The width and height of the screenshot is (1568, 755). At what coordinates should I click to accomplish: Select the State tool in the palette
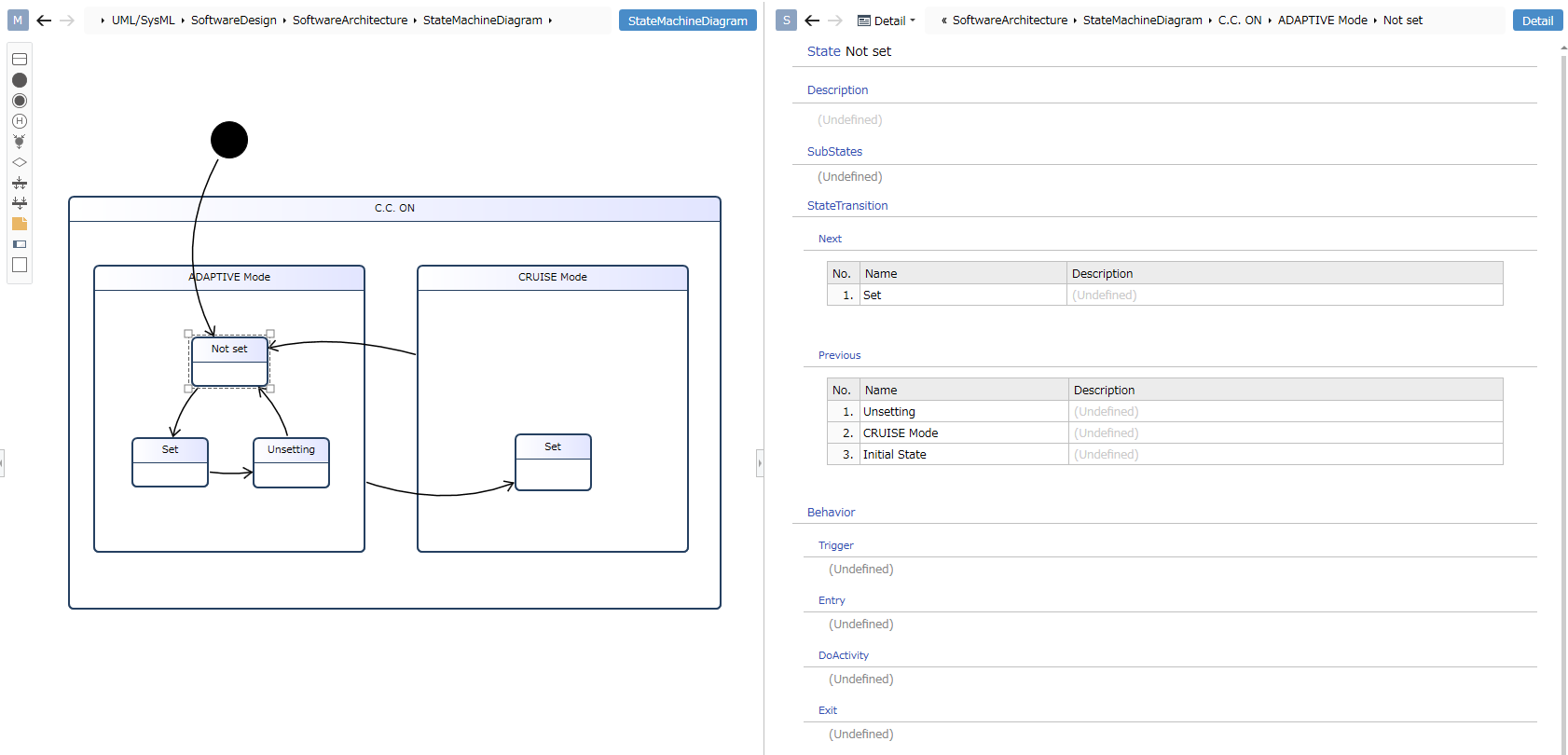tap(20, 60)
